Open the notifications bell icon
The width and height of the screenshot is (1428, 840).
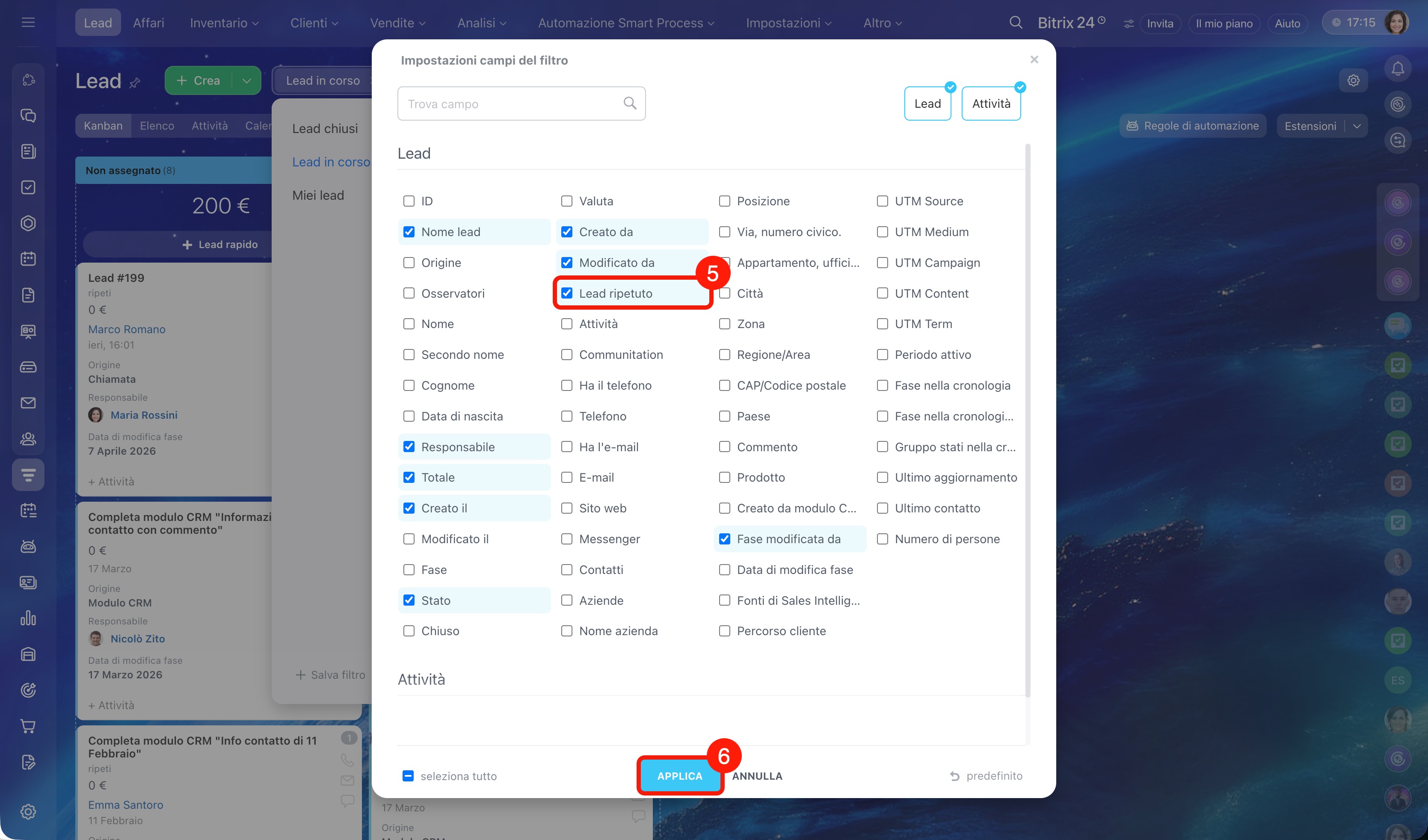point(1397,69)
